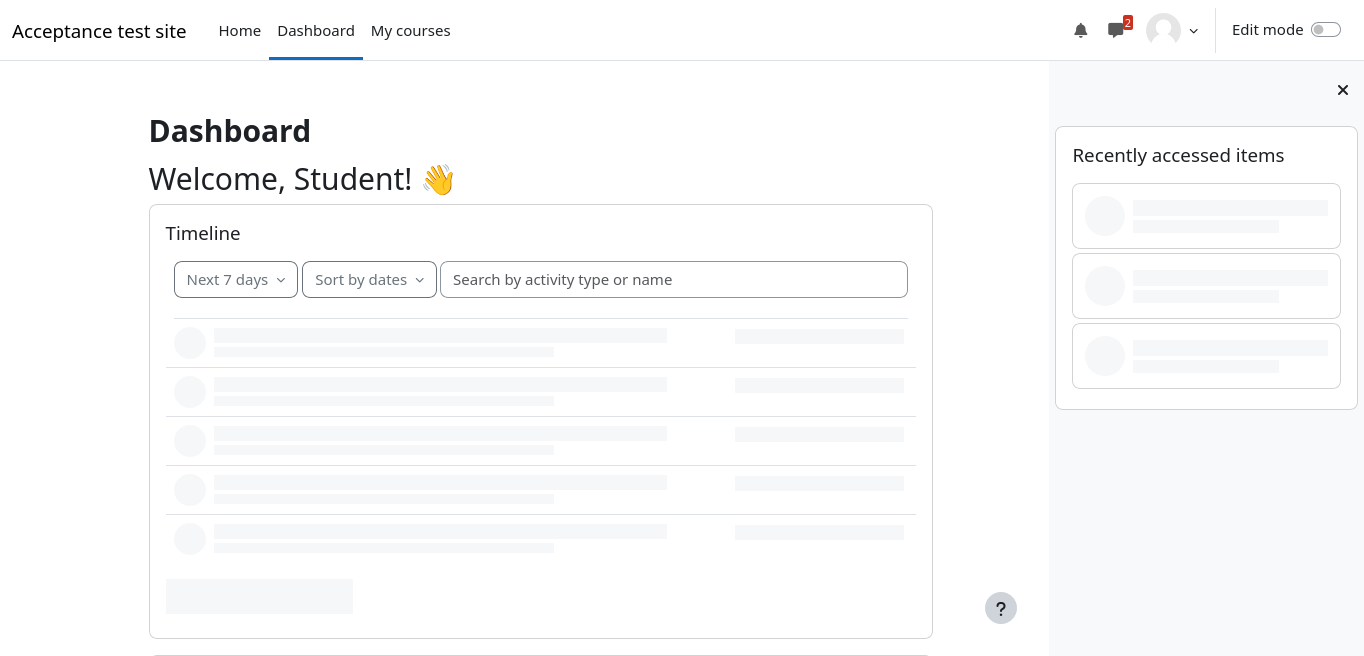Close the block drawer with the X
1364x656 pixels.
pos(1342,90)
